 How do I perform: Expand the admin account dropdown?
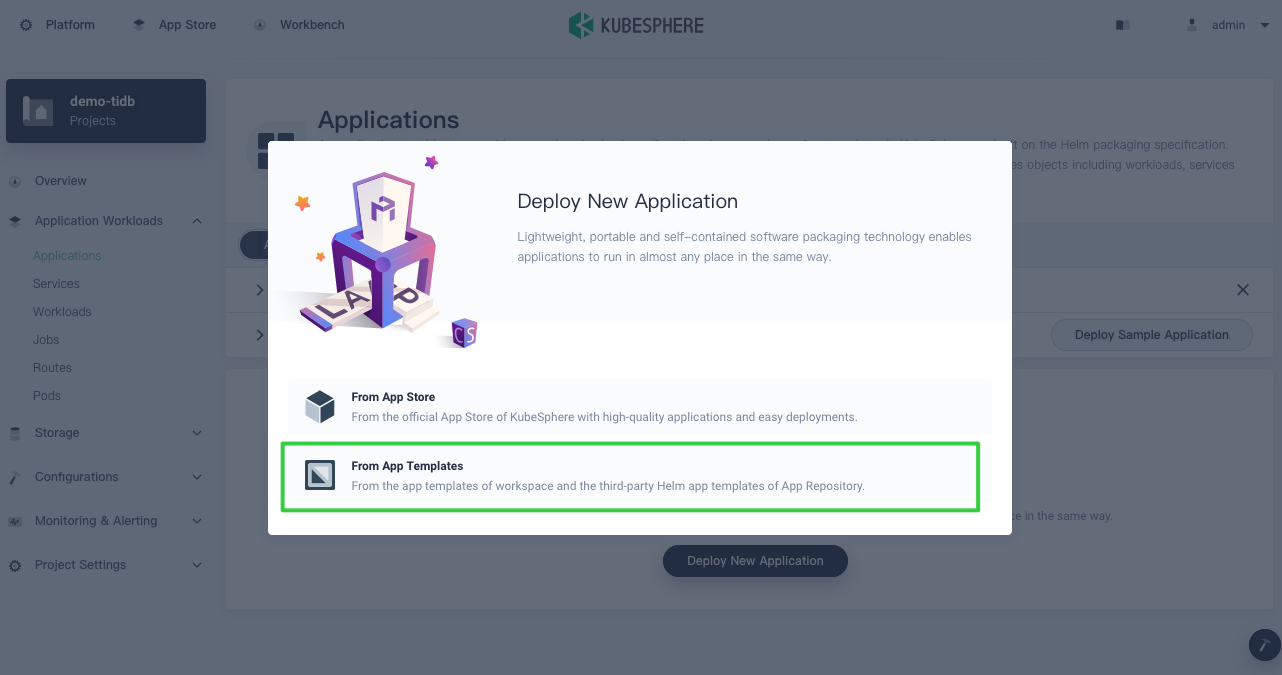tap(1264, 24)
